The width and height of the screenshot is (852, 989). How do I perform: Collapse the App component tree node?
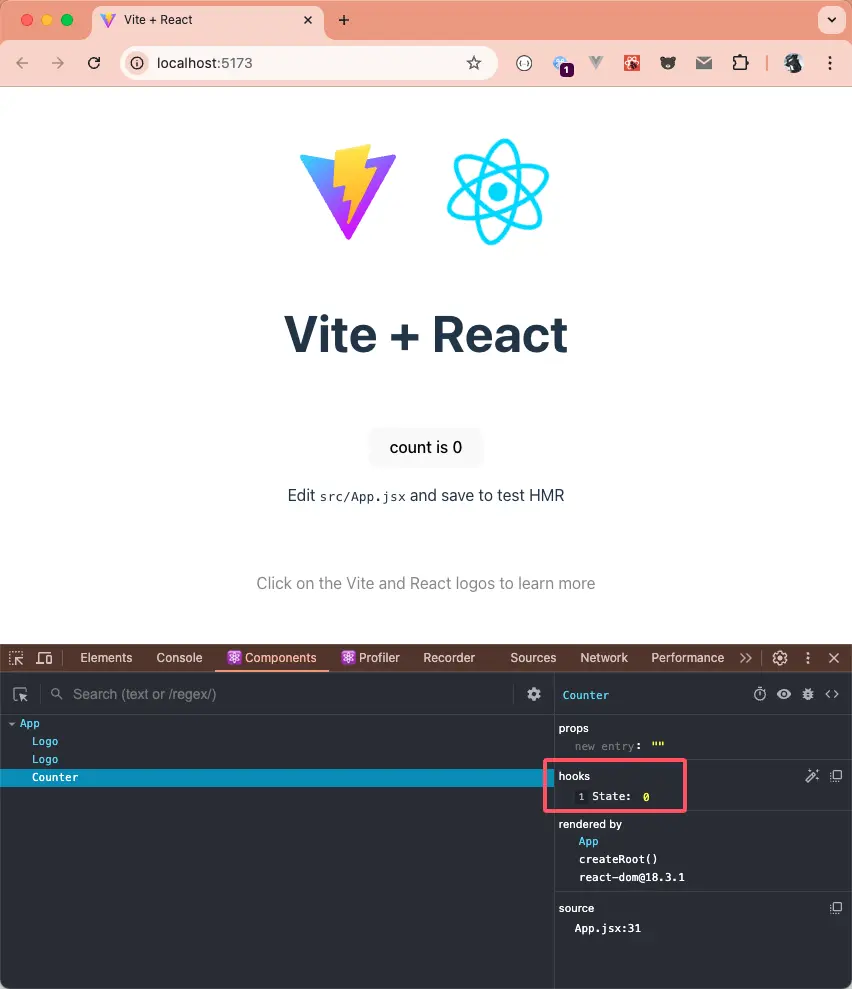12,724
